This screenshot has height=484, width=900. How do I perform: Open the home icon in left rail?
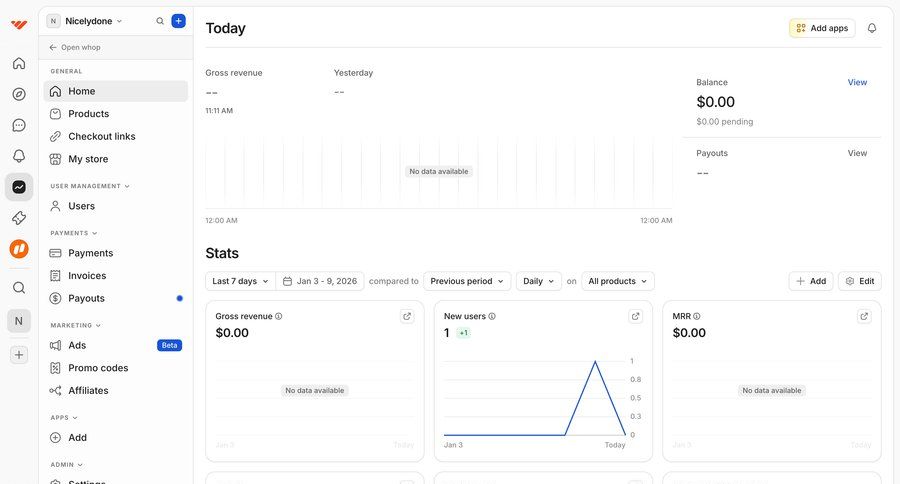pos(19,63)
